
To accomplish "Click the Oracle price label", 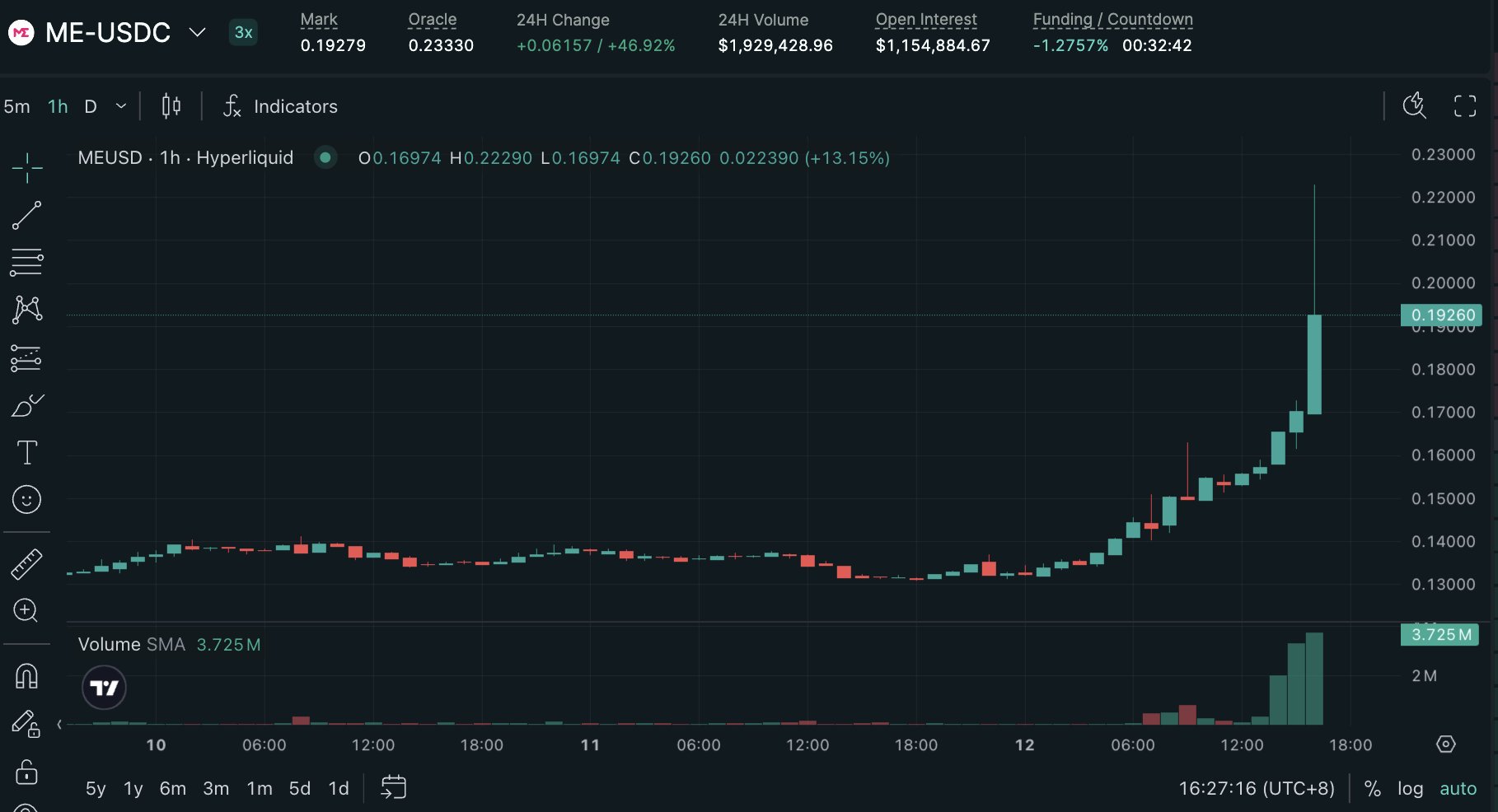I will coord(433,19).
